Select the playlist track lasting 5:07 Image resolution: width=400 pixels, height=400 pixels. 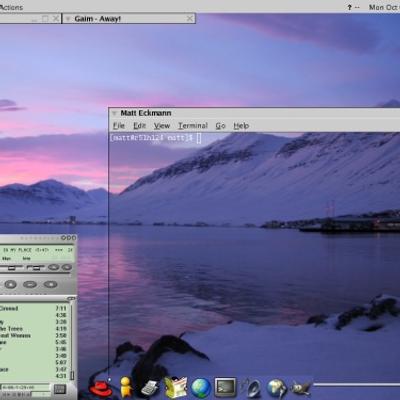33,362
